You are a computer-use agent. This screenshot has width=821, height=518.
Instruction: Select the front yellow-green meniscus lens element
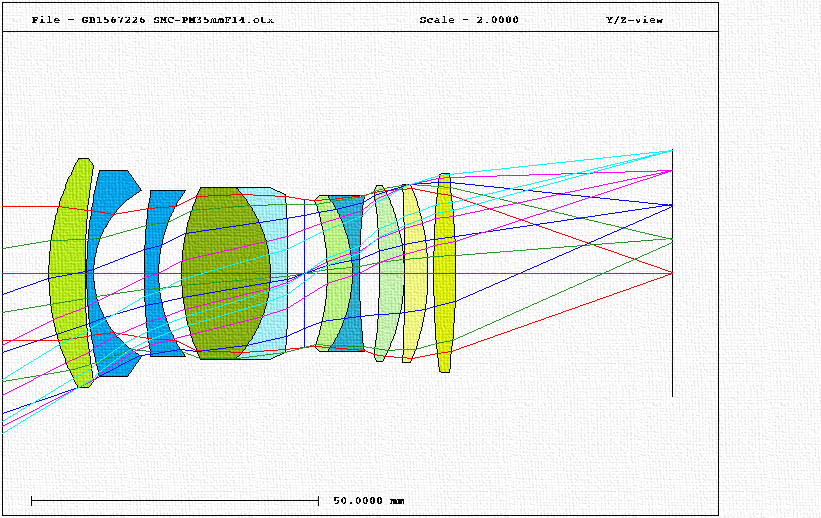71,273
